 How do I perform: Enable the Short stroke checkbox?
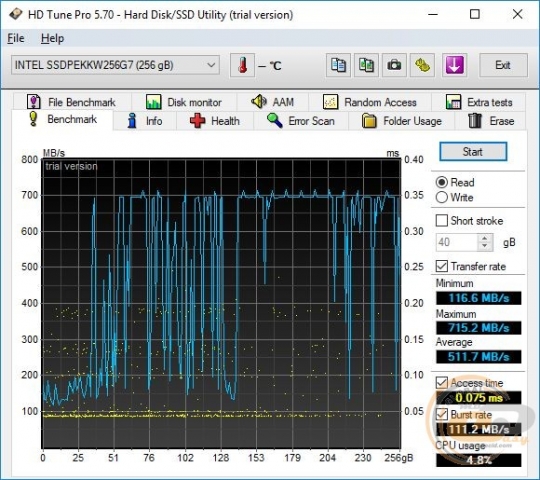[x=442, y=220]
